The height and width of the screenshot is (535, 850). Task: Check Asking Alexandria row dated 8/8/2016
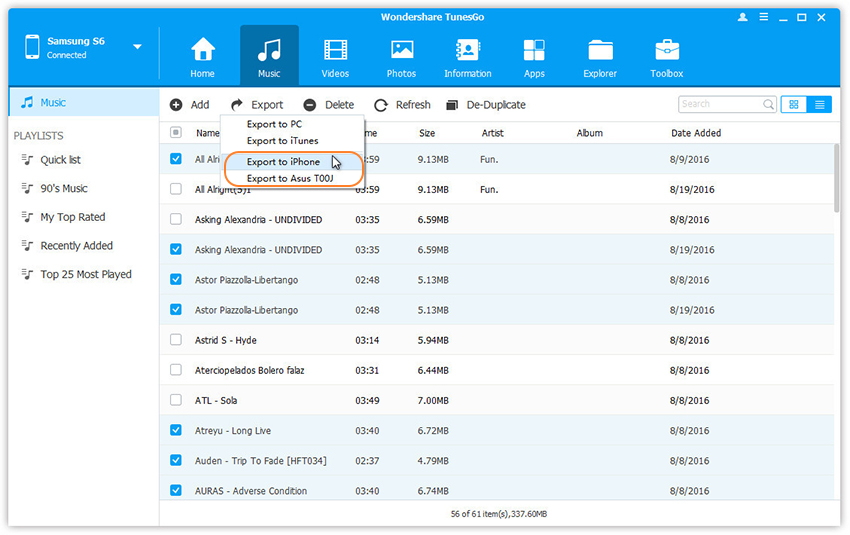[x=176, y=219]
